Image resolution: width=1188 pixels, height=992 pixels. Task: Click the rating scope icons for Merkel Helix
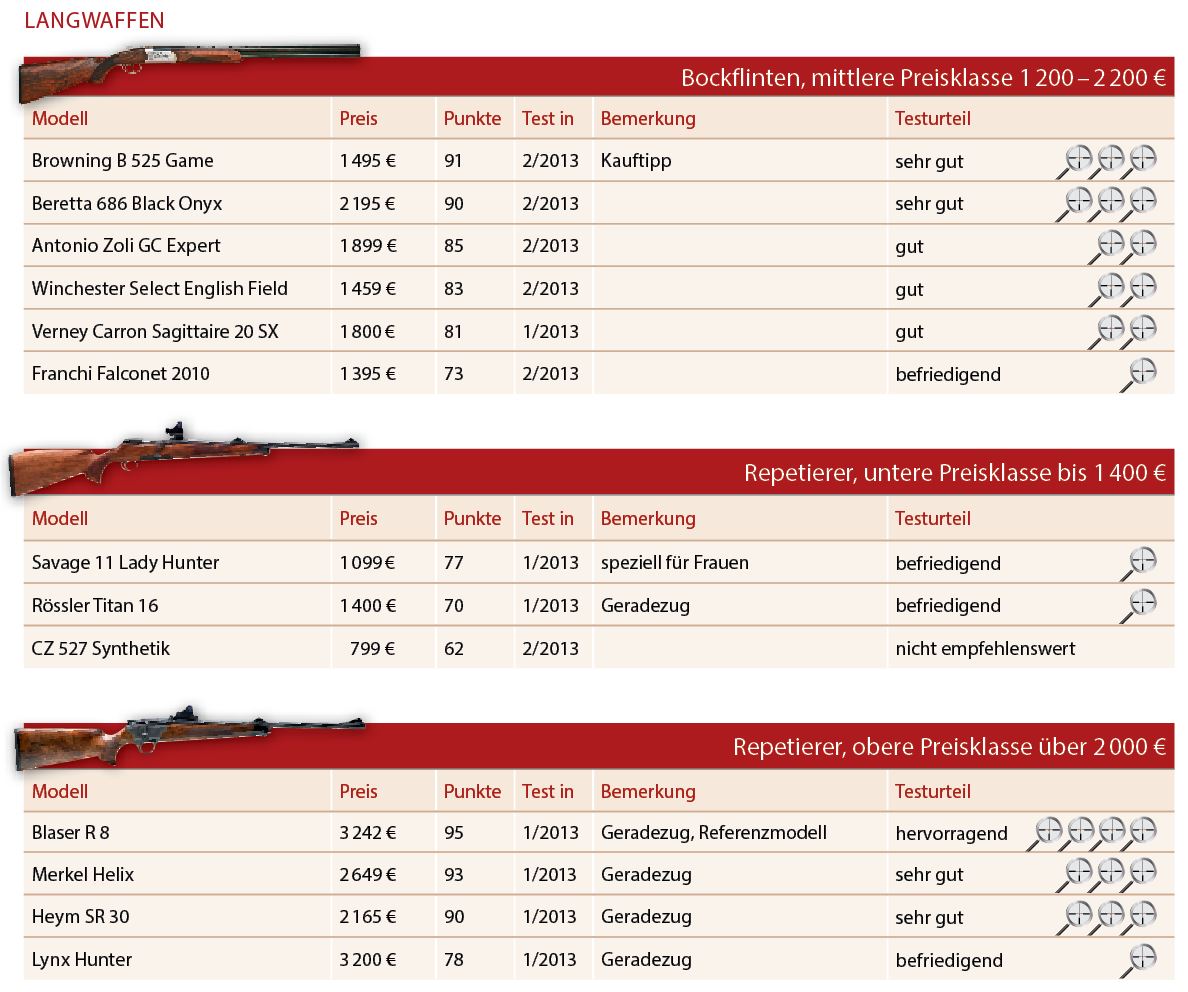click(x=1106, y=875)
